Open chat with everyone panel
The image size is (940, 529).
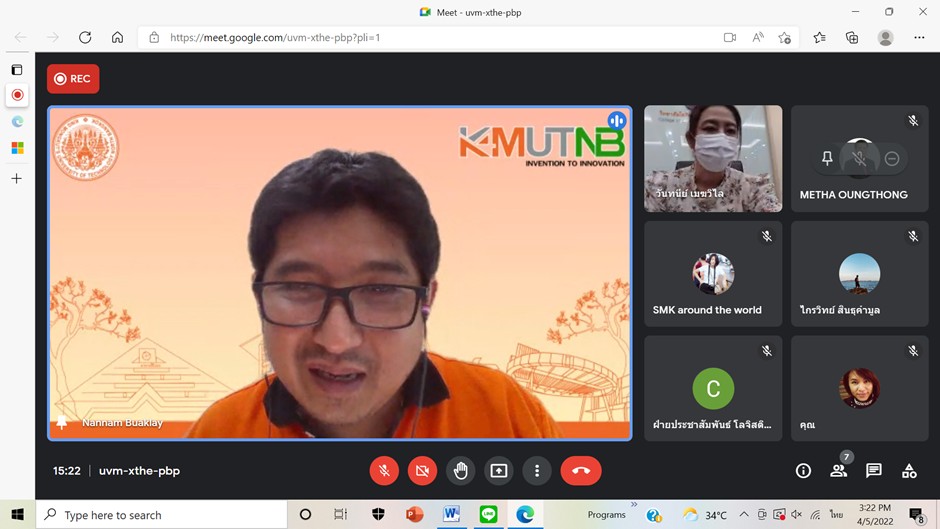(874, 471)
